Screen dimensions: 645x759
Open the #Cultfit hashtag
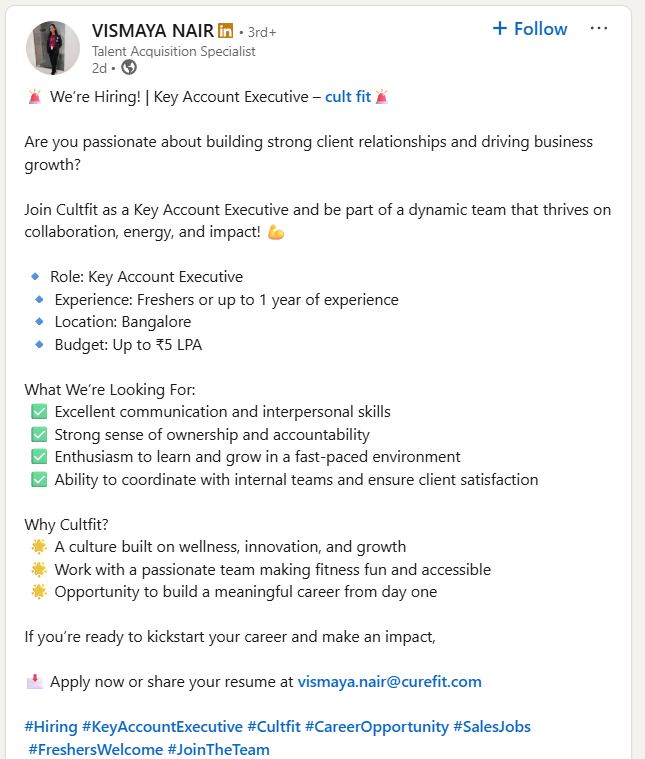click(273, 727)
